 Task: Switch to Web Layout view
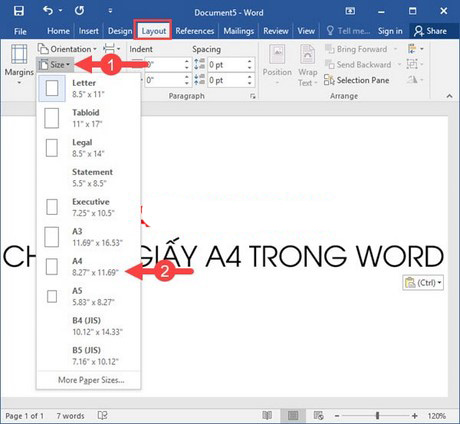click(318, 415)
